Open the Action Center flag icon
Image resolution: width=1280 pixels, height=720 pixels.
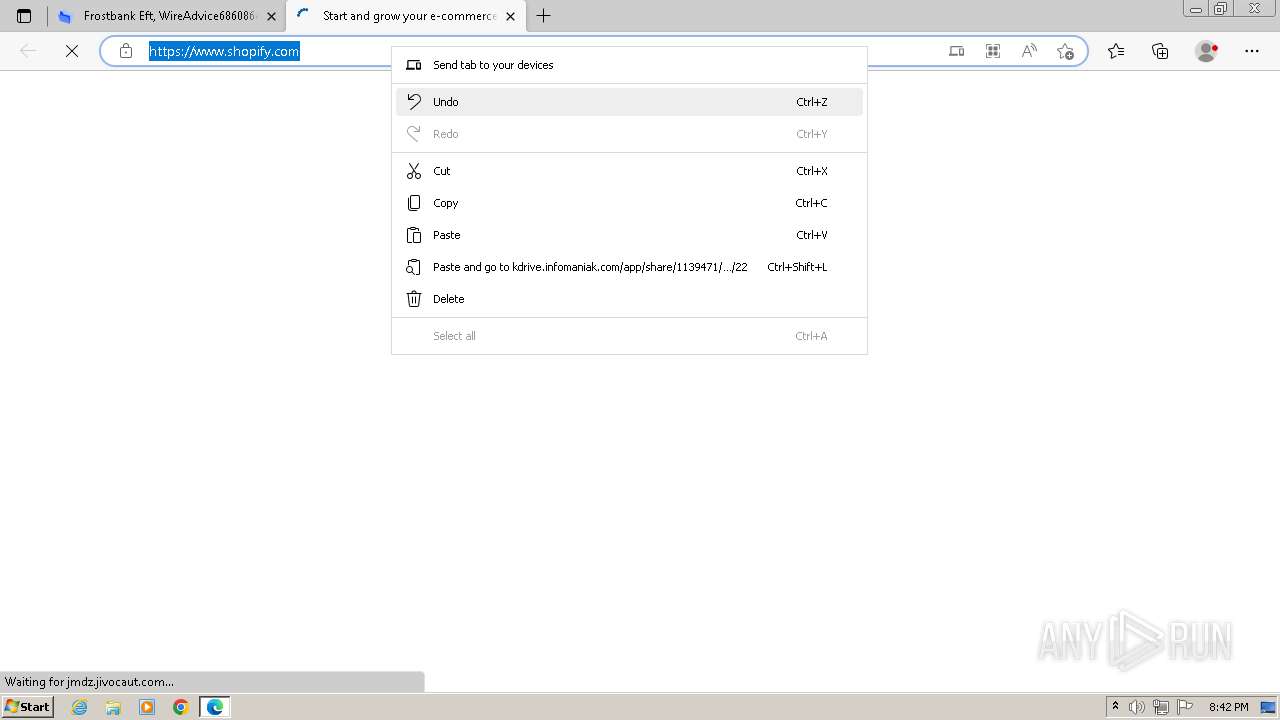click(1185, 707)
